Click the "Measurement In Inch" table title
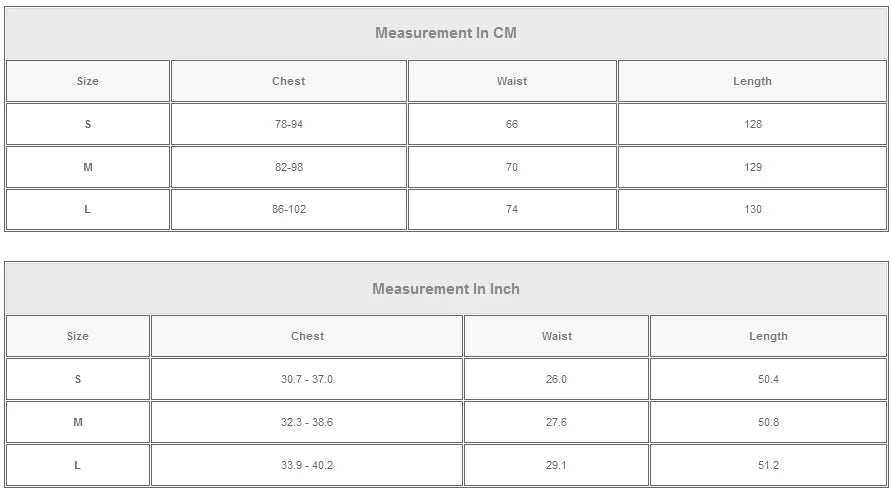 pyautogui.click(x=445, y=289)
